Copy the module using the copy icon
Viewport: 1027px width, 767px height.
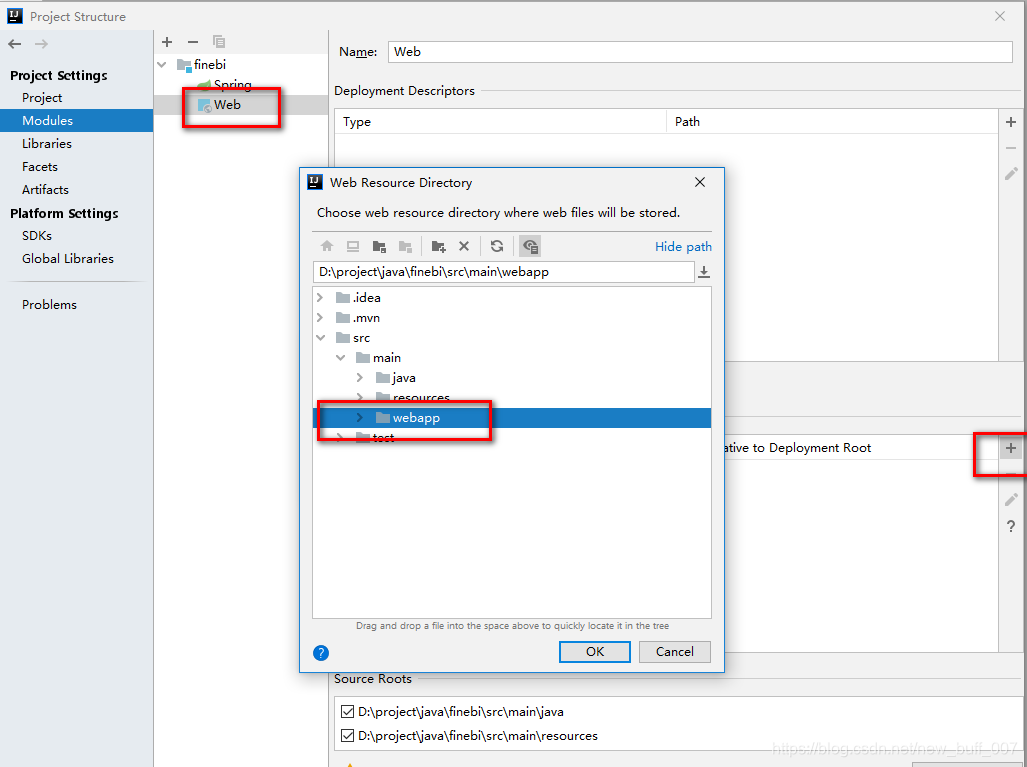click(218, 42)
